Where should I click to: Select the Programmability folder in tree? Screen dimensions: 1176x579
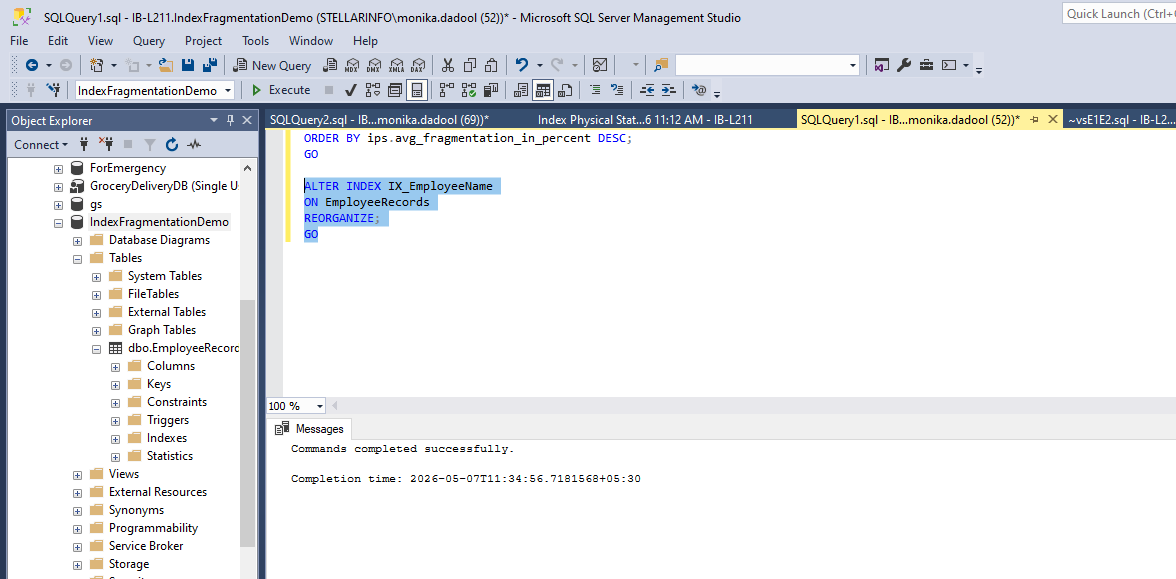(x=153, y=528)
